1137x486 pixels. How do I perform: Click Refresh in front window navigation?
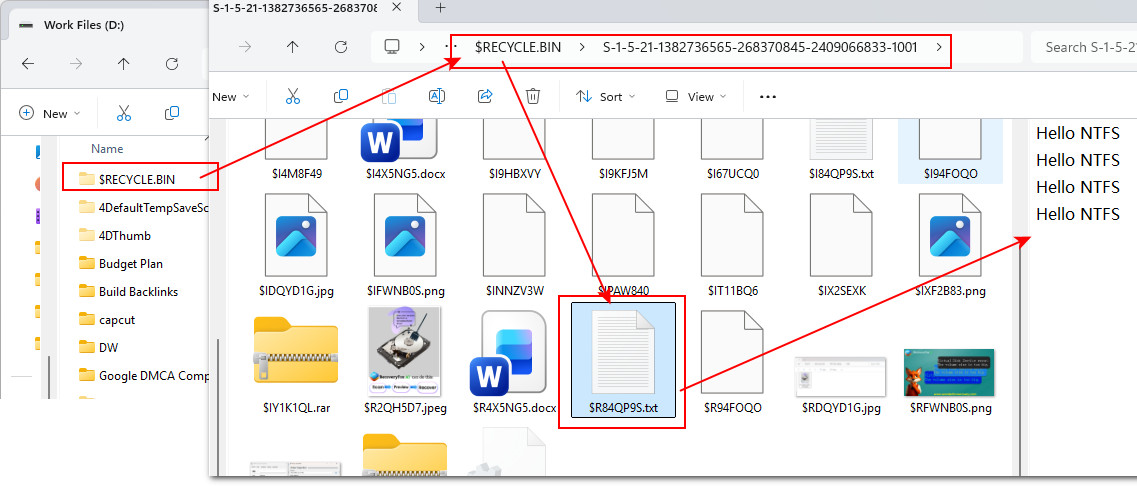click(340, 47)
